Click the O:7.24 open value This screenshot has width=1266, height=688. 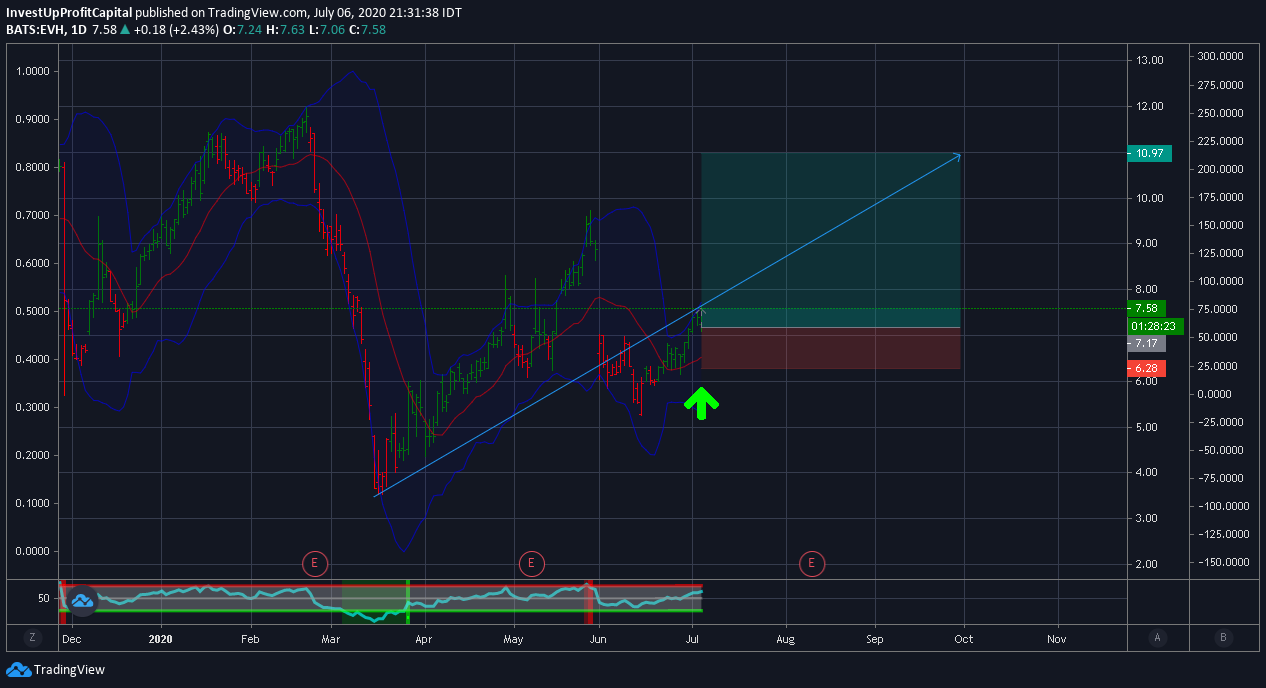pyautogui.click(x=242, y=30)
